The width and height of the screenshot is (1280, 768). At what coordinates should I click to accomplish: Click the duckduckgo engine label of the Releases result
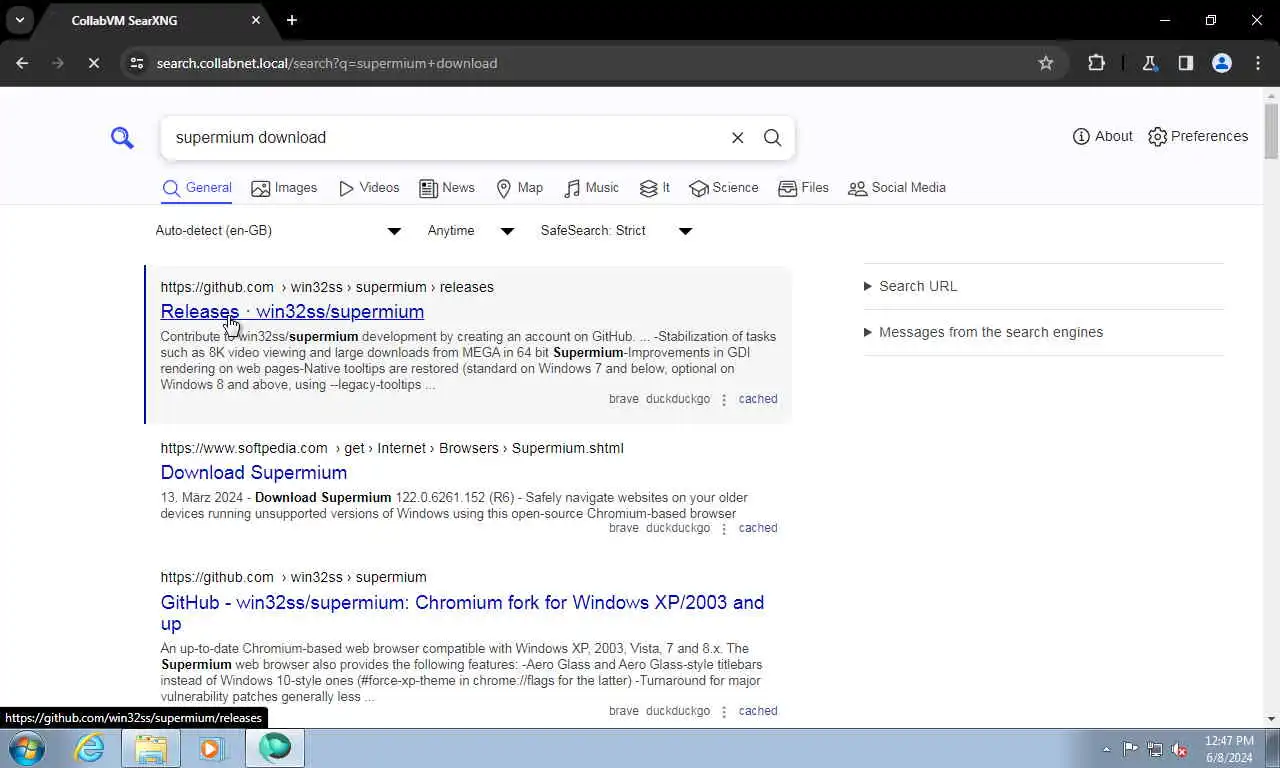tap(678, 399)
